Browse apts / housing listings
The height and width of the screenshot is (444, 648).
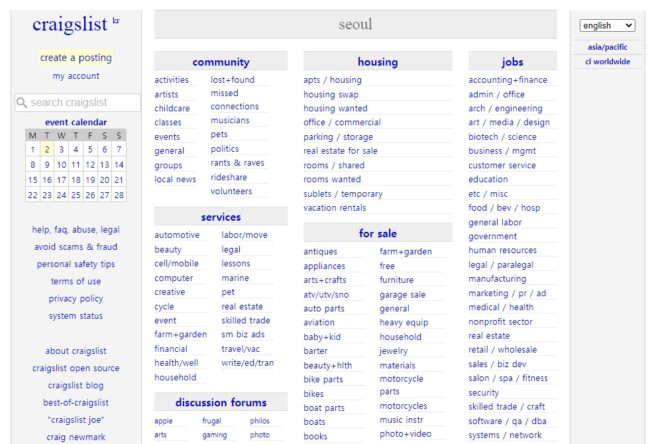click(x=332, y=80)
